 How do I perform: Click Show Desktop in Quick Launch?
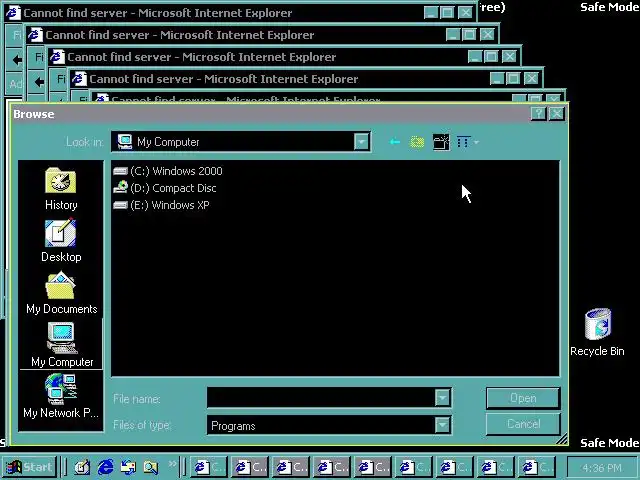(82, 467)
